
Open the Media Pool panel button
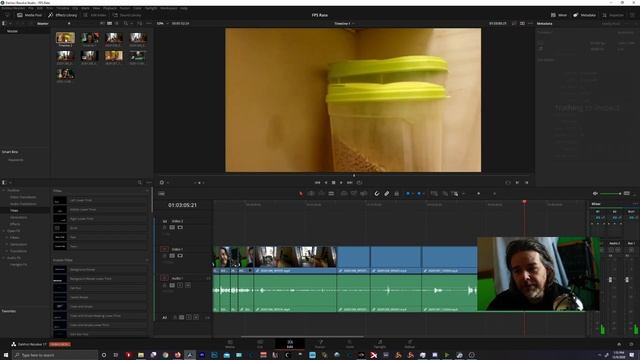29,15
